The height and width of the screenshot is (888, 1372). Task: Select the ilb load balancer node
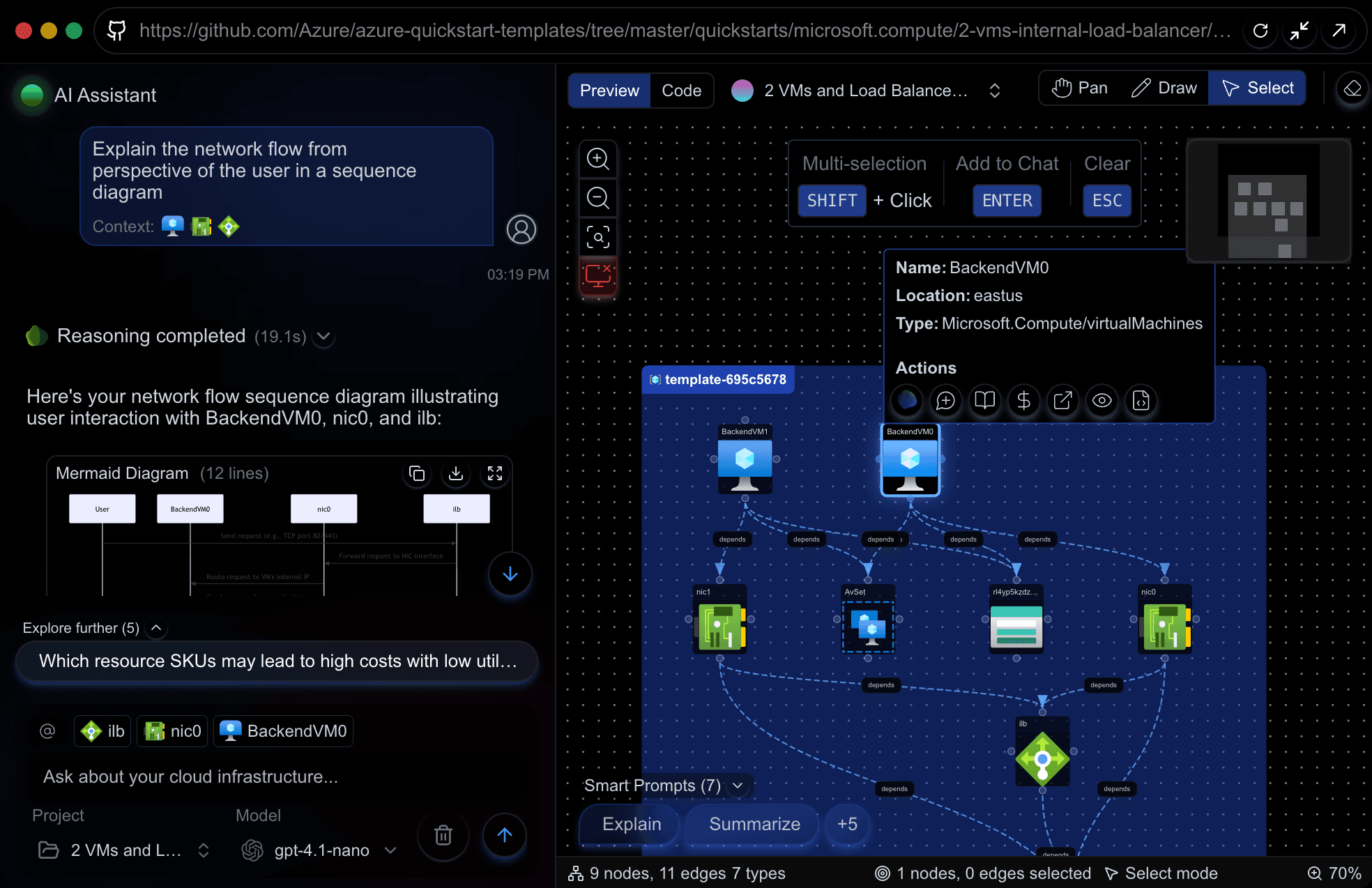point(1042,751)
